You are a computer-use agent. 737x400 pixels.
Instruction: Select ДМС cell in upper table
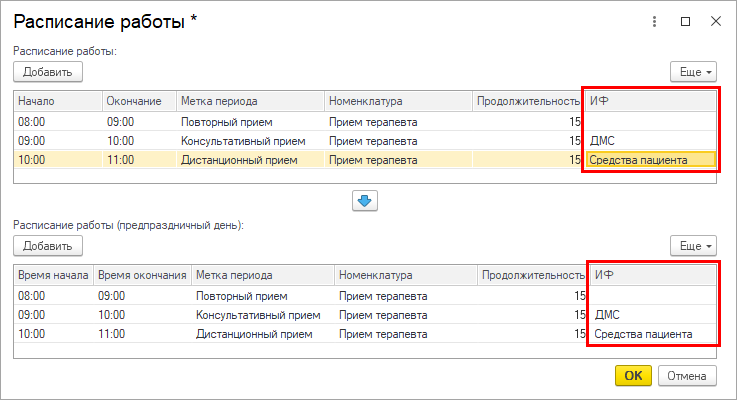[650, 141]
